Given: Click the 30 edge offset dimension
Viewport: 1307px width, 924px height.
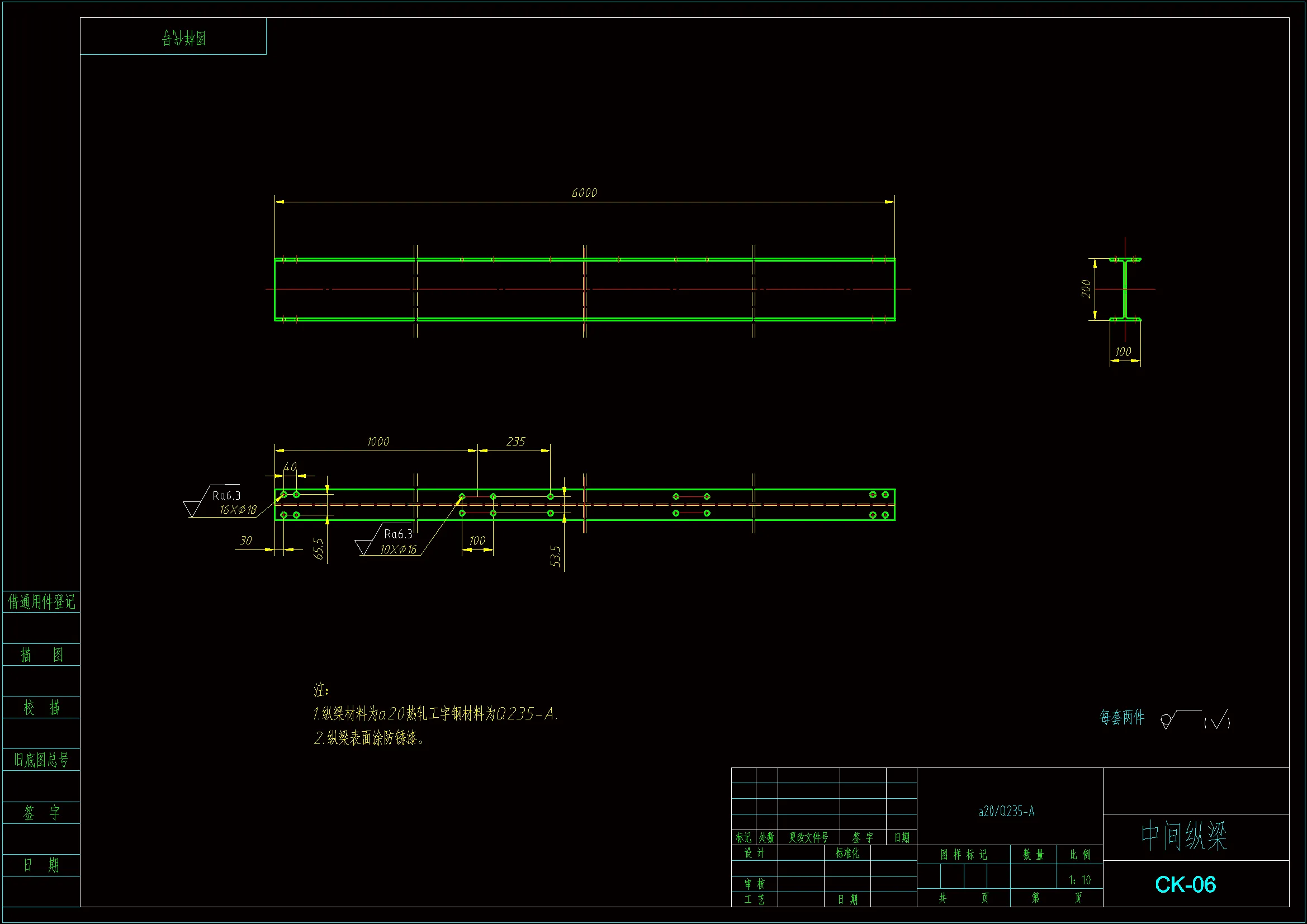Looking at the screenshot, I should point(245,541).
